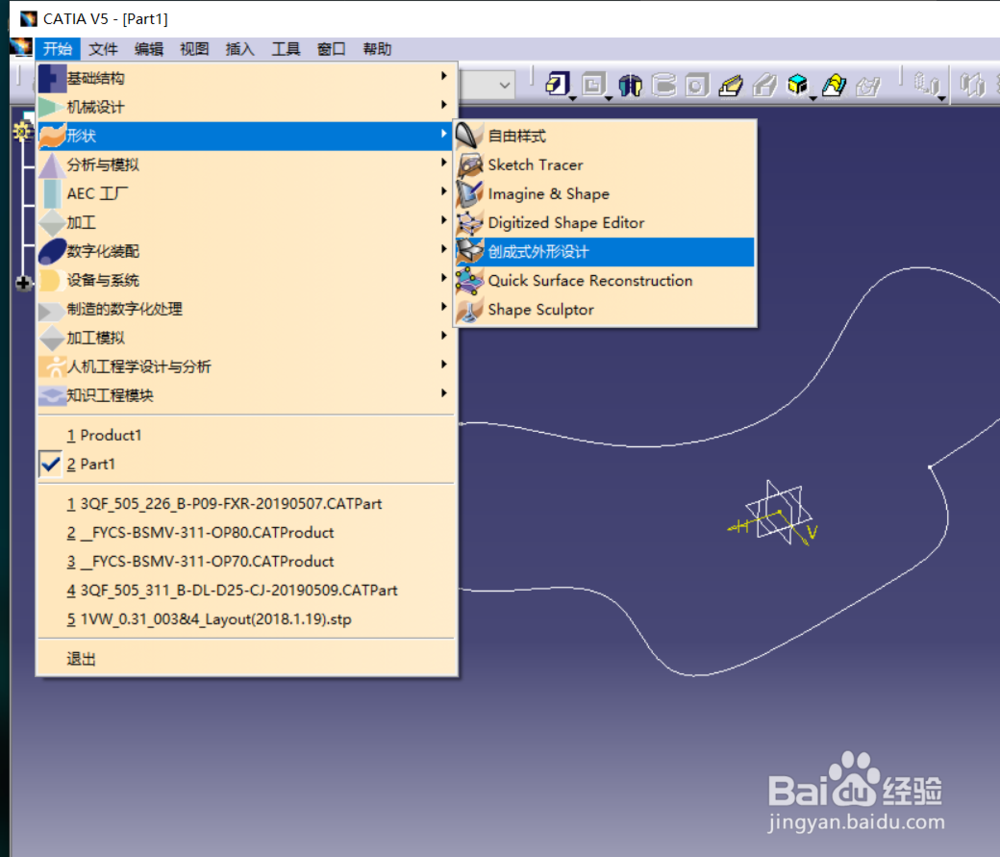Click the Shape Sculptor icon

tap(470, 309)
